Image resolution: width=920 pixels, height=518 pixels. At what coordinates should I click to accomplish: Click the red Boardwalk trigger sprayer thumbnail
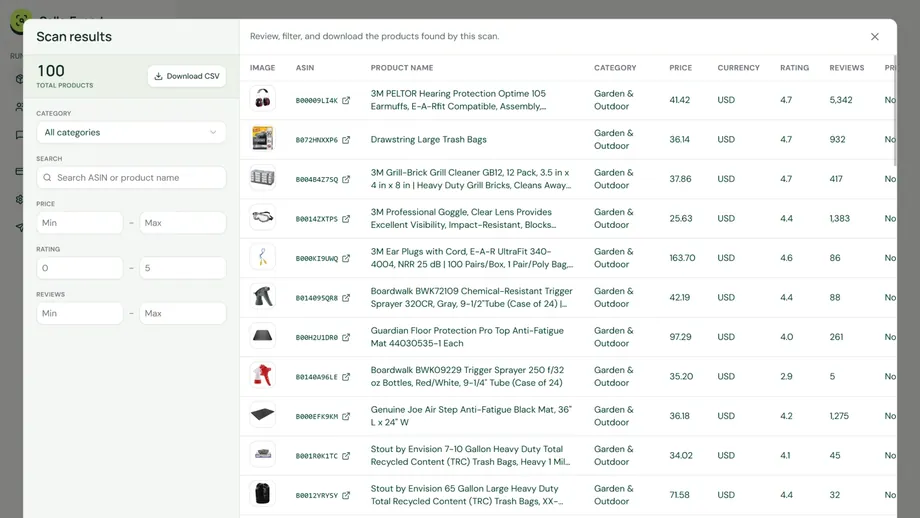262,375
